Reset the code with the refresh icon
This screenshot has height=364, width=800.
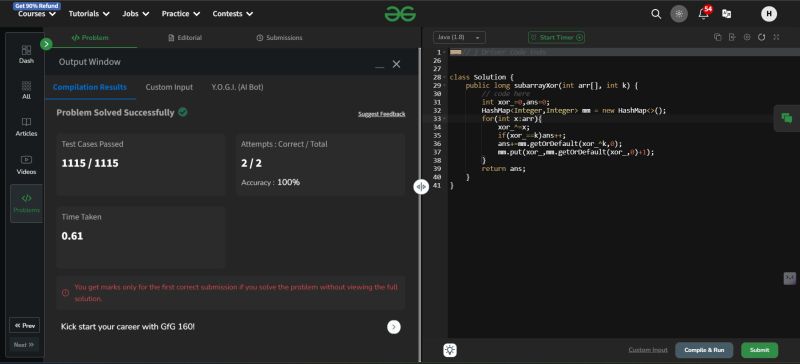(x=762, y=37)
